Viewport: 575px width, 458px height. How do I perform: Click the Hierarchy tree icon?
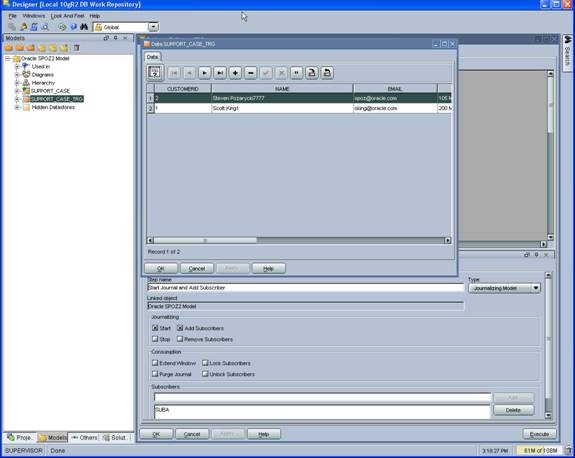(x=26, y=83)
